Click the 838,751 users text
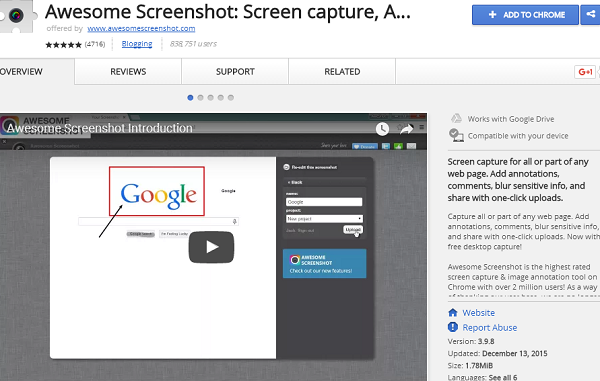The image size is (600, 381). click(x=193, y=44)
